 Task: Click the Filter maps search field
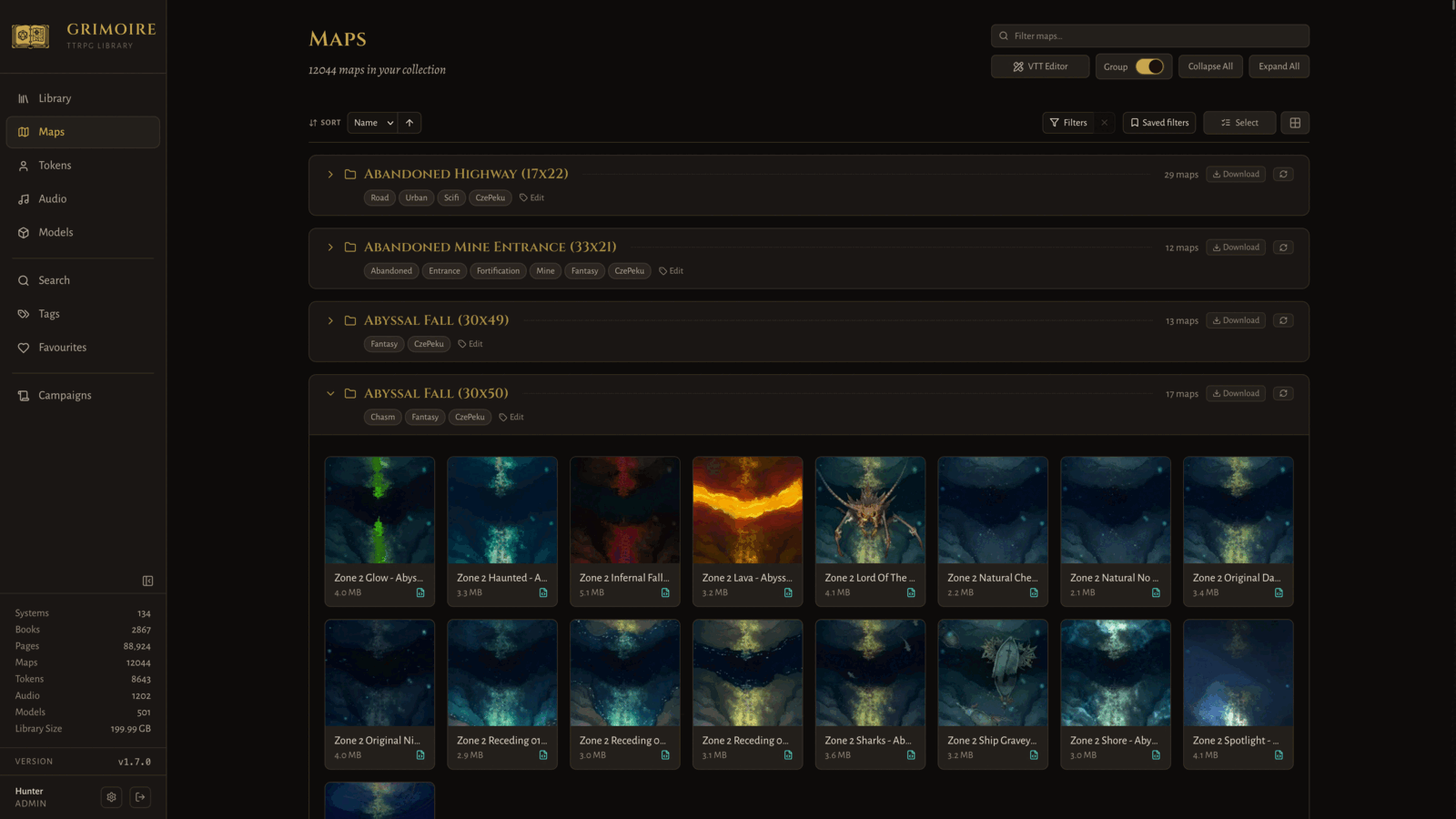1150,35
